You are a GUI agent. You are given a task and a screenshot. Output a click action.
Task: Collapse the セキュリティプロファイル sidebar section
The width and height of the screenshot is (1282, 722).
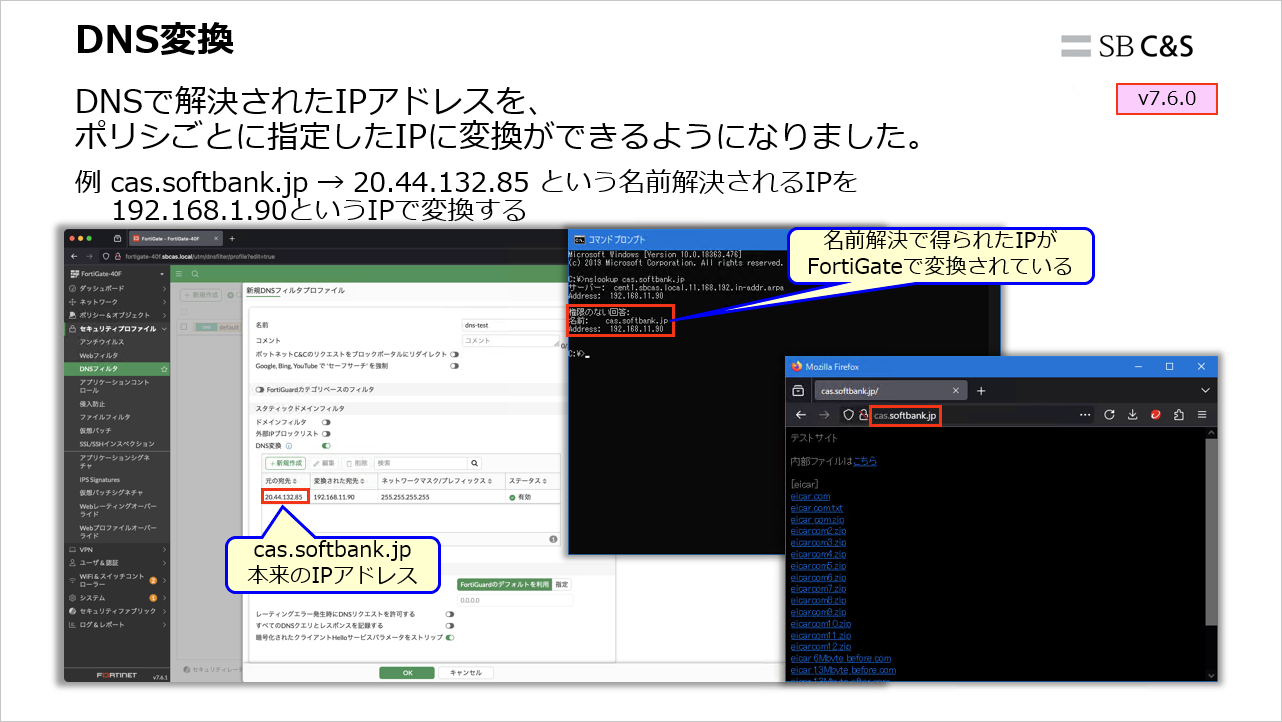116,329
